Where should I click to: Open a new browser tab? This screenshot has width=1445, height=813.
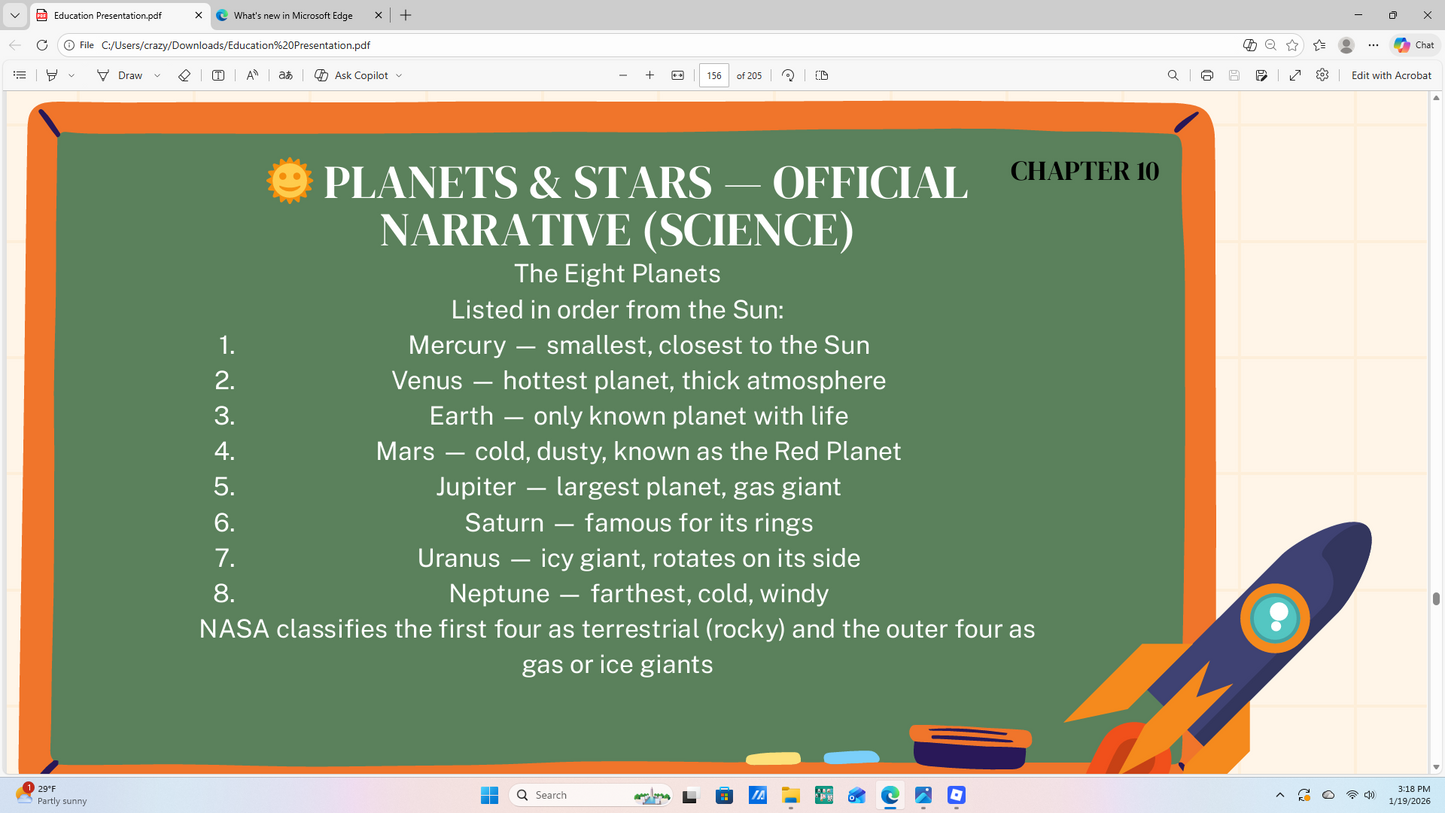pyautogui.click(x=405, y=16)
